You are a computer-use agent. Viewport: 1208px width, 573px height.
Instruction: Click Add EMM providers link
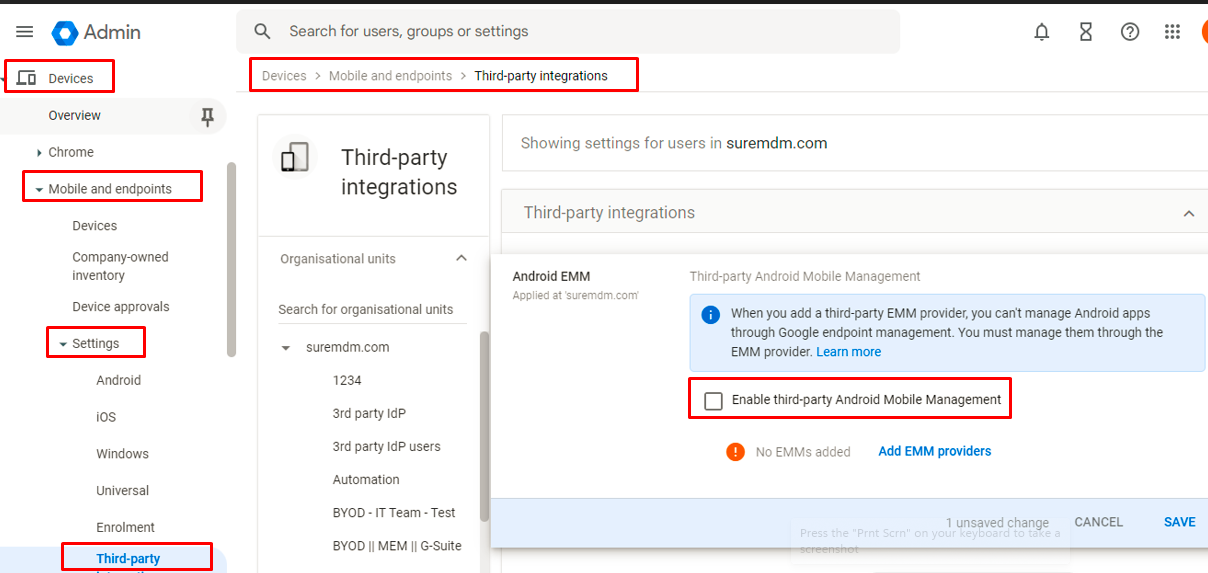click(935, 452)
